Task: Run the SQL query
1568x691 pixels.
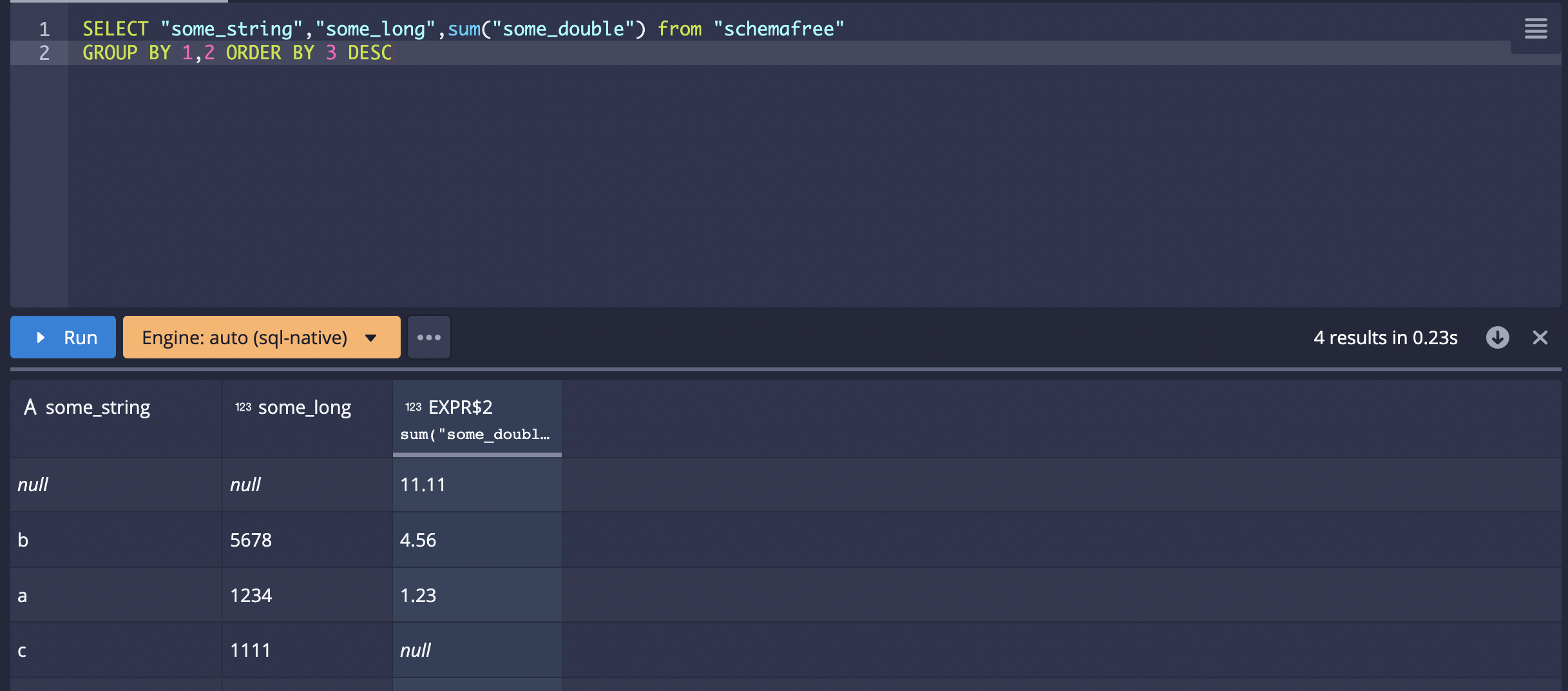Action: (63, 337)
